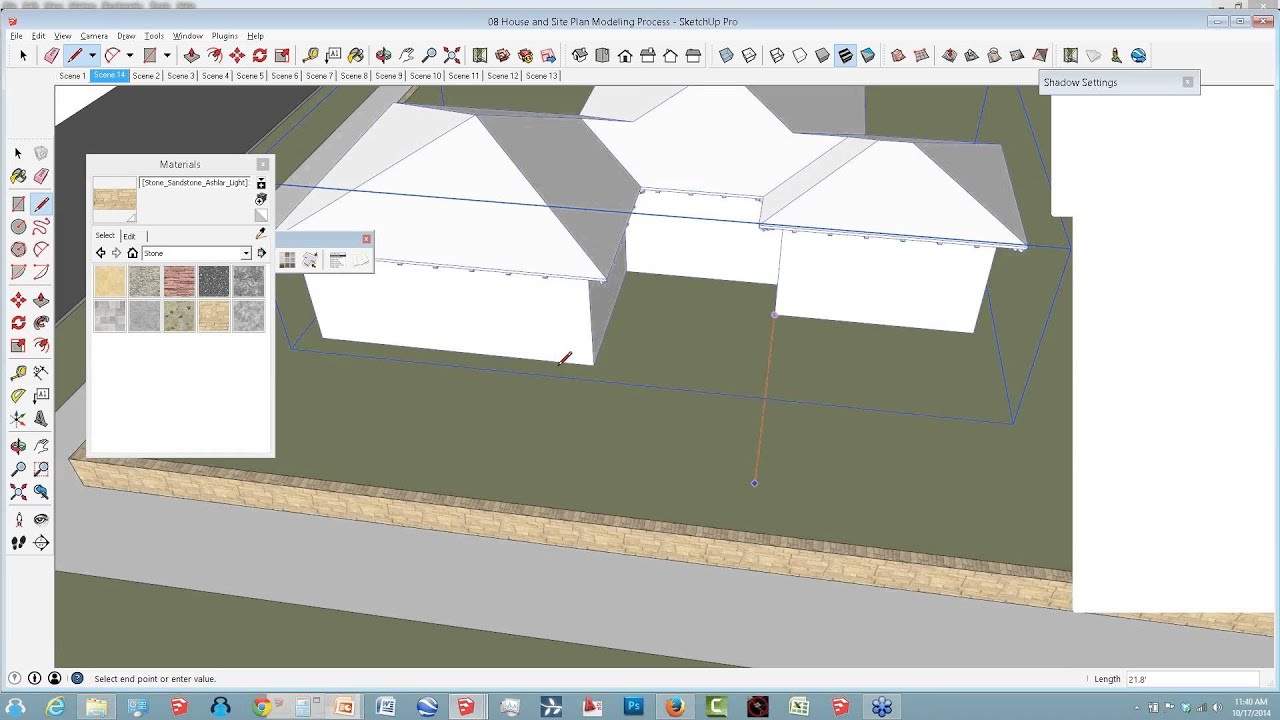
Task: Select the Protractor tool in left toolbar
Action: [x=18, y=396]
